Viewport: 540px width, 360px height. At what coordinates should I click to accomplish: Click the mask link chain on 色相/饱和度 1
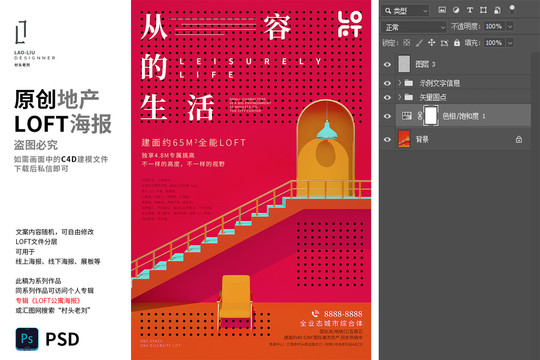(x=420, y=116)
